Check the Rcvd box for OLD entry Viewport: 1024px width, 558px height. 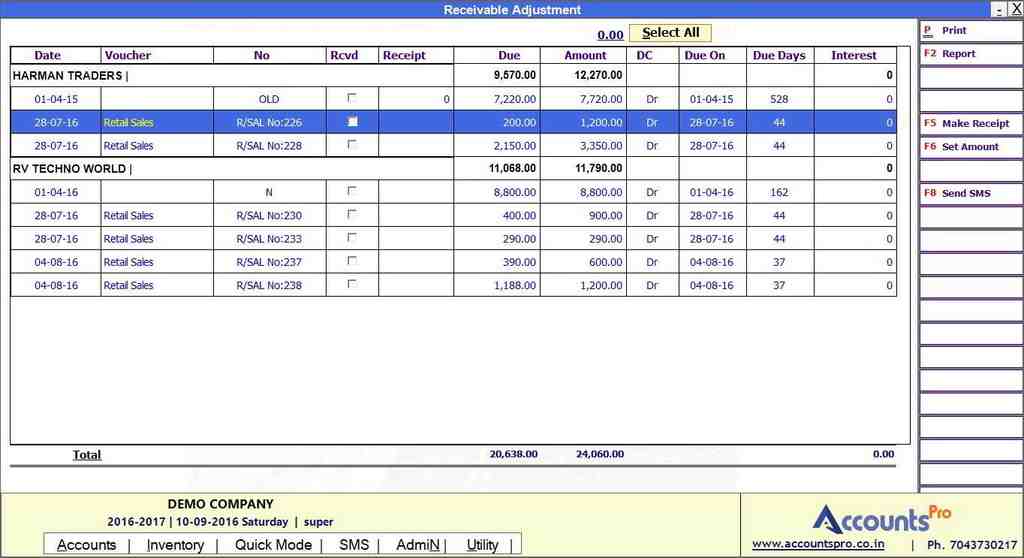(x=352, y=98)
